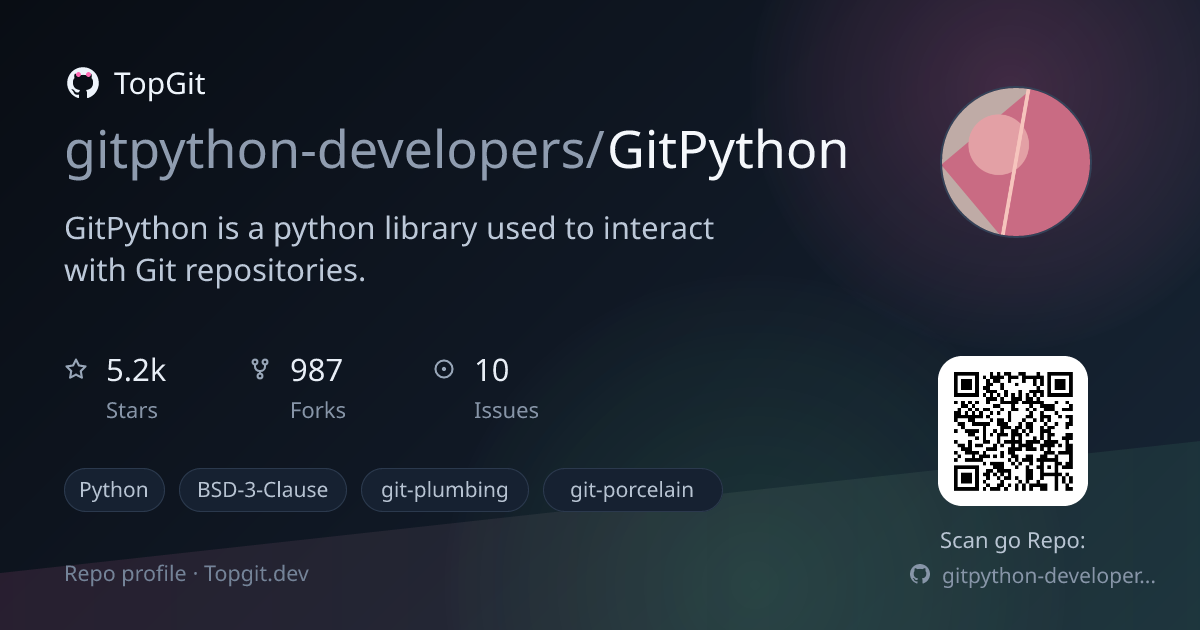Click the Issues label
1200x630 pixels.
[x=506, y=411]
